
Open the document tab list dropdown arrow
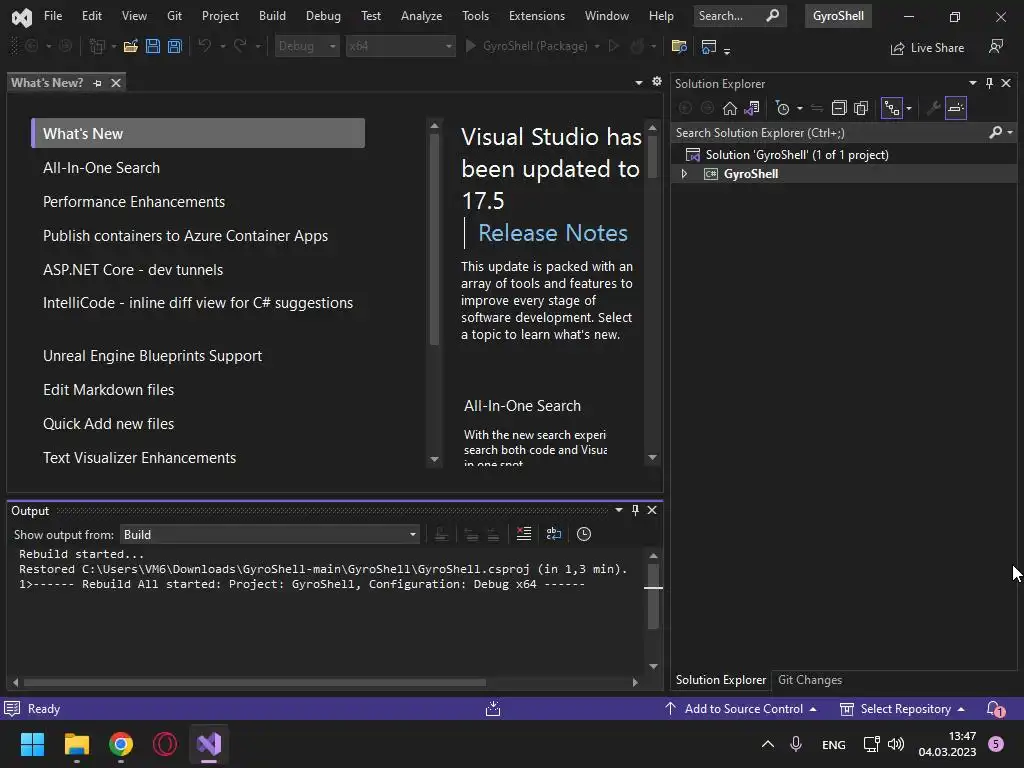(x=638, y=82)
